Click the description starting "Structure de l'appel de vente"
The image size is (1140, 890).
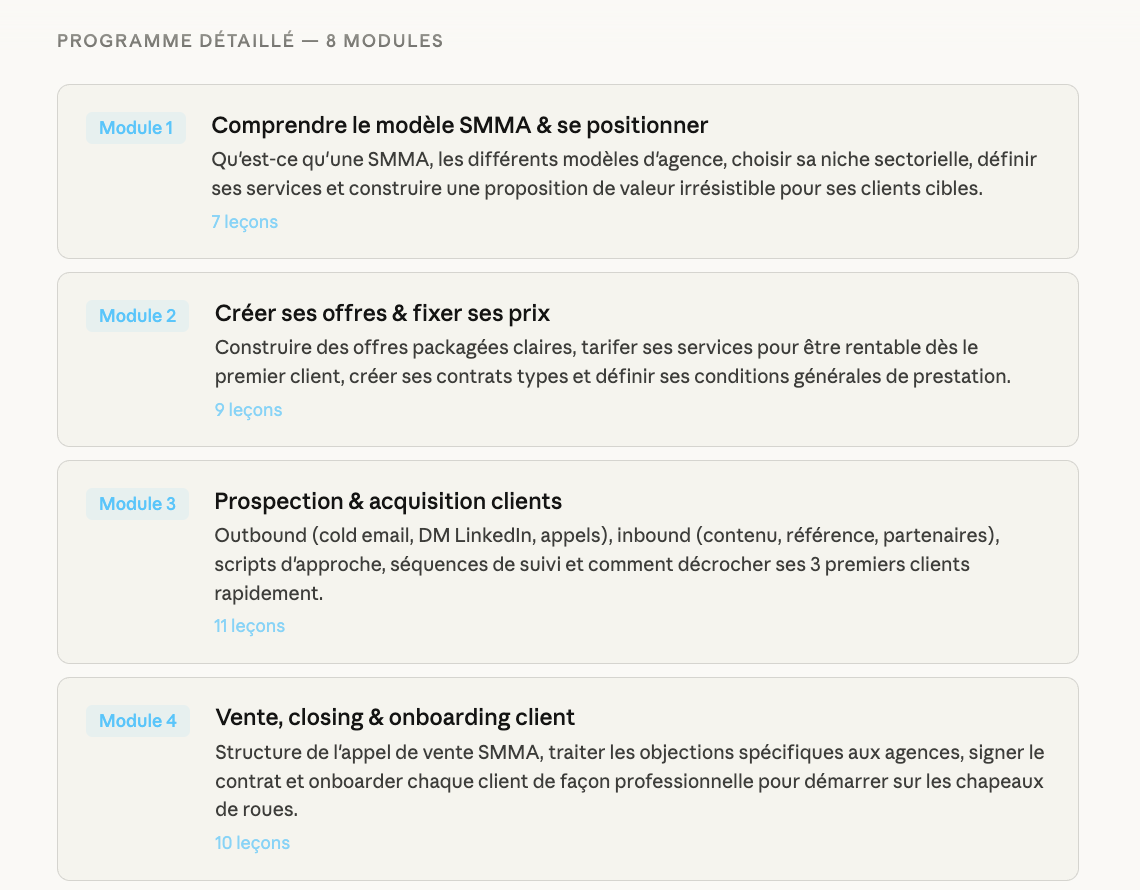(x=630, y=780)
